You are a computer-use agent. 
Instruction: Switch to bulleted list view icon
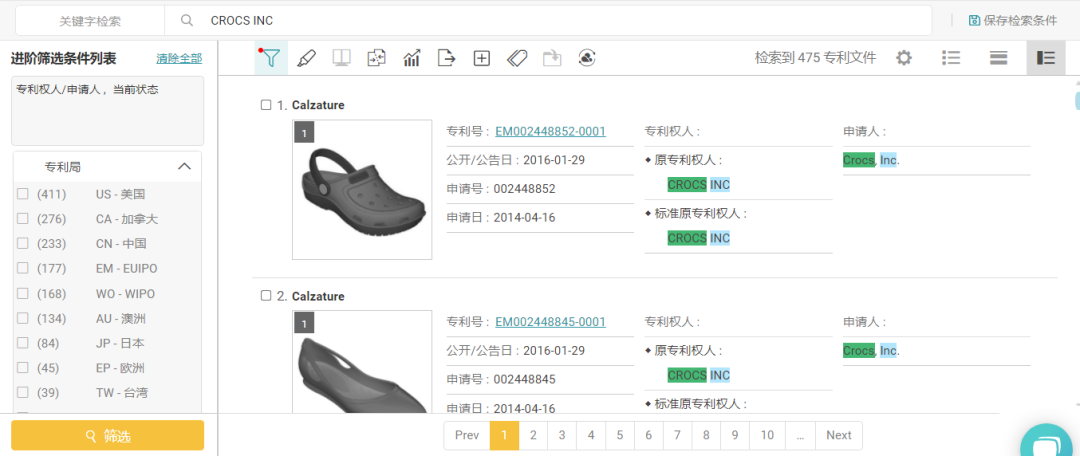pyautogui.click(x=951, y=58)
